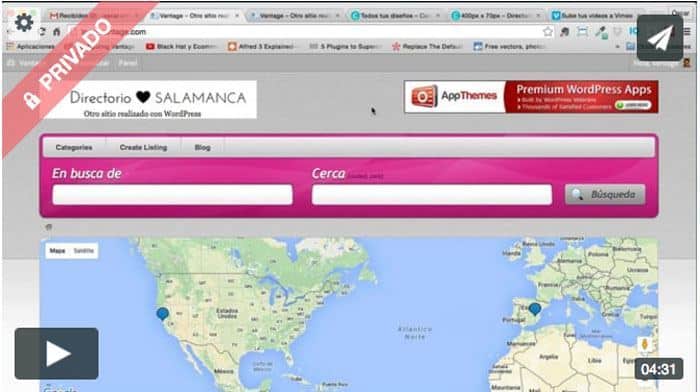The width and height of the screenshot is (700, 392).
Task: Focus the Cerca location field
Action: (x=432, y=195)
